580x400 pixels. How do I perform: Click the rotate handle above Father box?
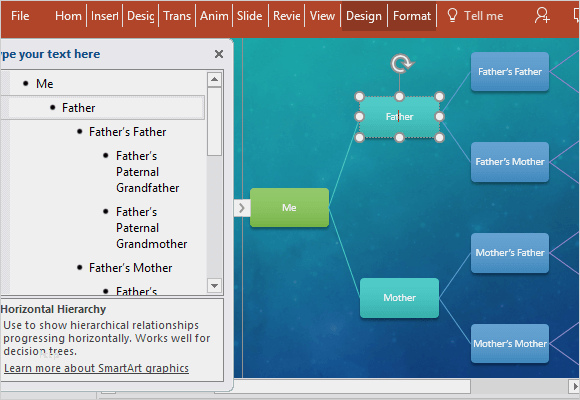point(401,63)
